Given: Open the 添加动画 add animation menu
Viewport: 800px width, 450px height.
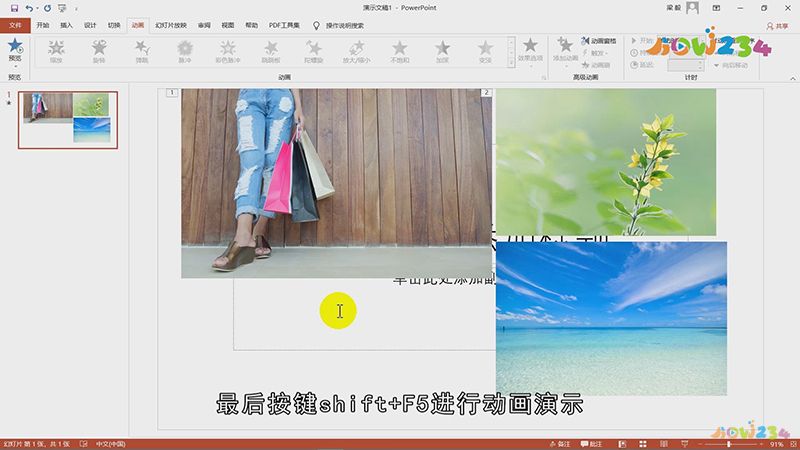Looking at the screenshot, I should pos(565,52).
